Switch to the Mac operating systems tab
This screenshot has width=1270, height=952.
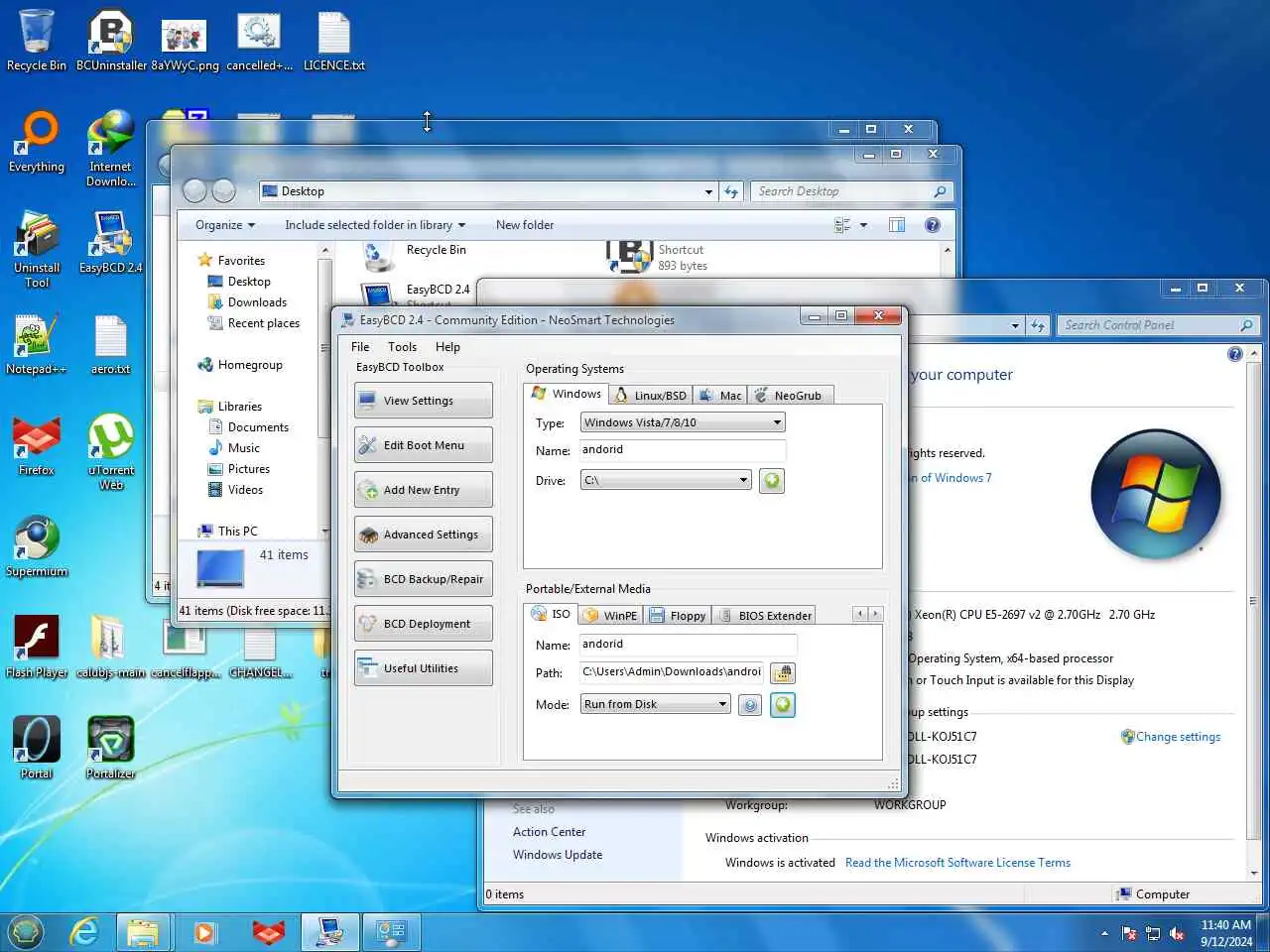click(720, 395)
